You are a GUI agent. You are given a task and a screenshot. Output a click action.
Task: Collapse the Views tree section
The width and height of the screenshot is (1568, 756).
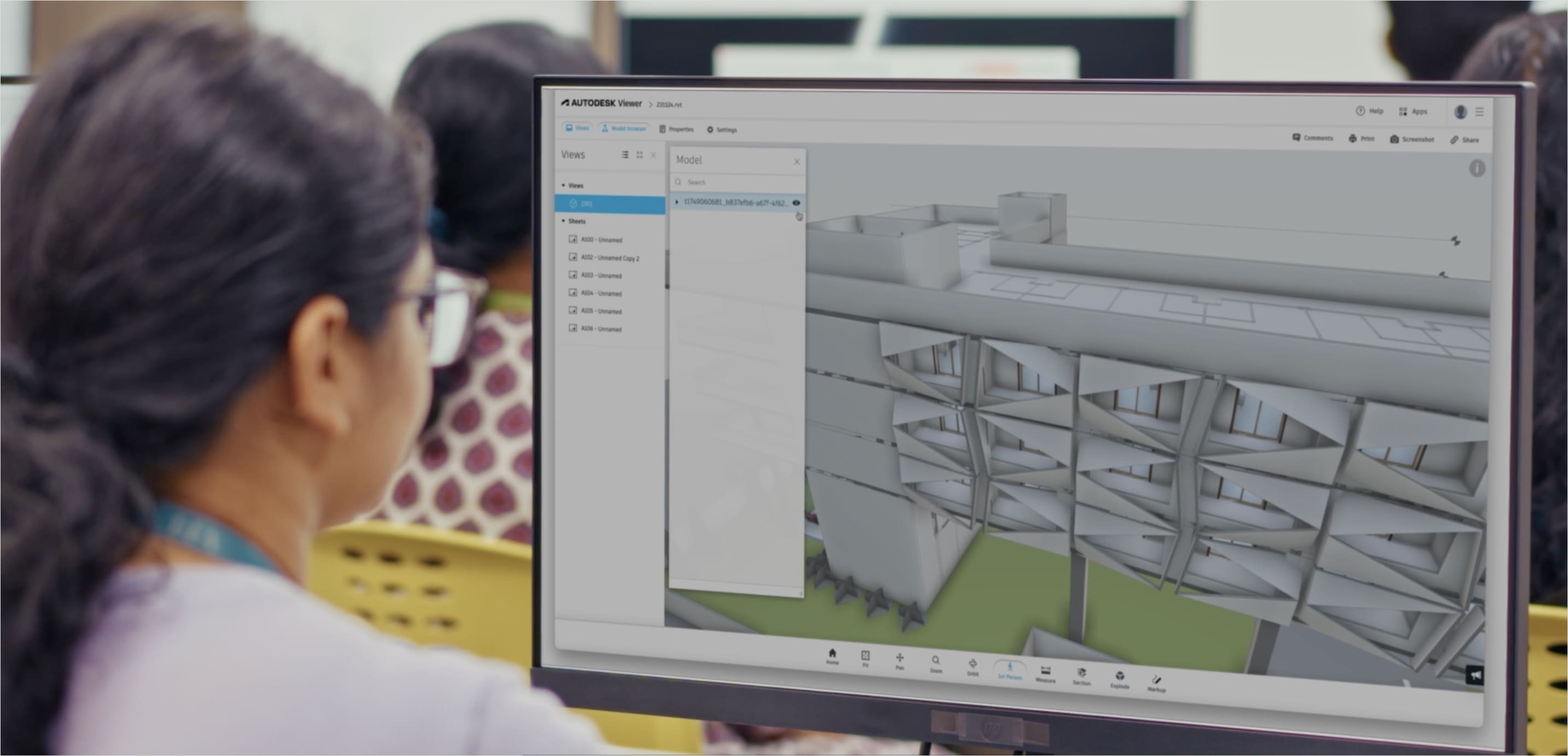tap(563, 185)
